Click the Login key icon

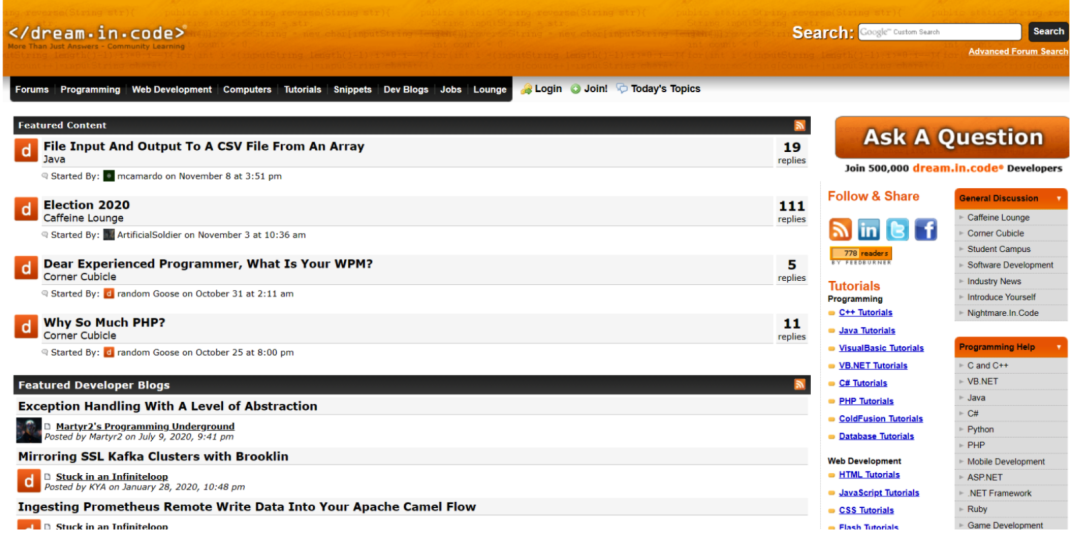click(x=526, y=89)
